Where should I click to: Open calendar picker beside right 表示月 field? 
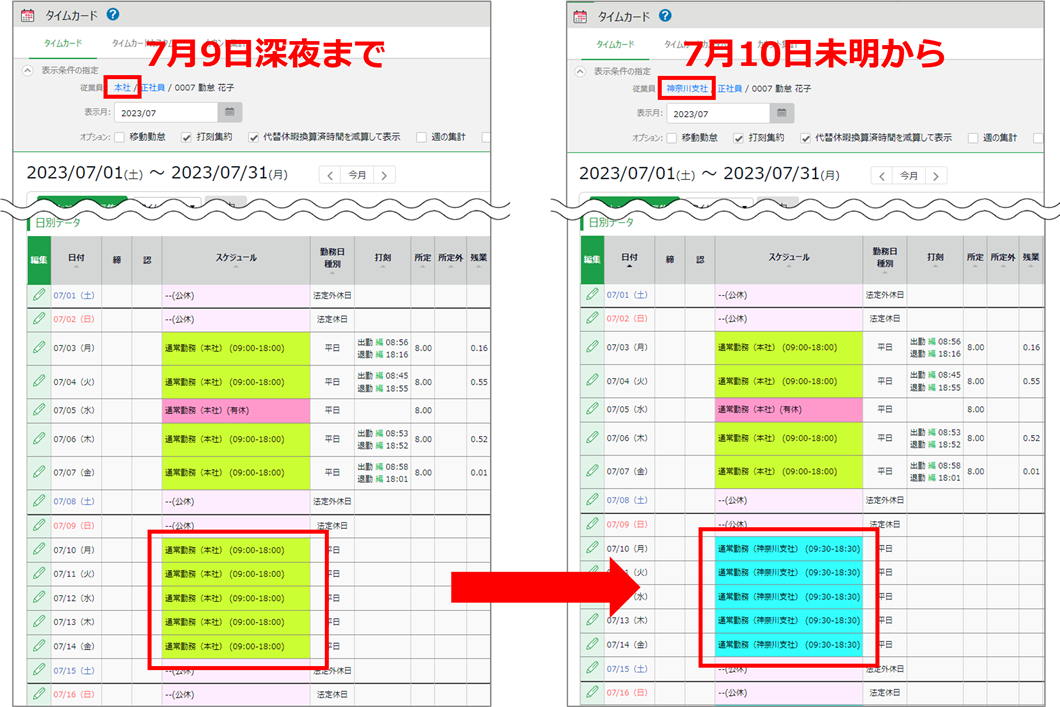tap(781, 113)
